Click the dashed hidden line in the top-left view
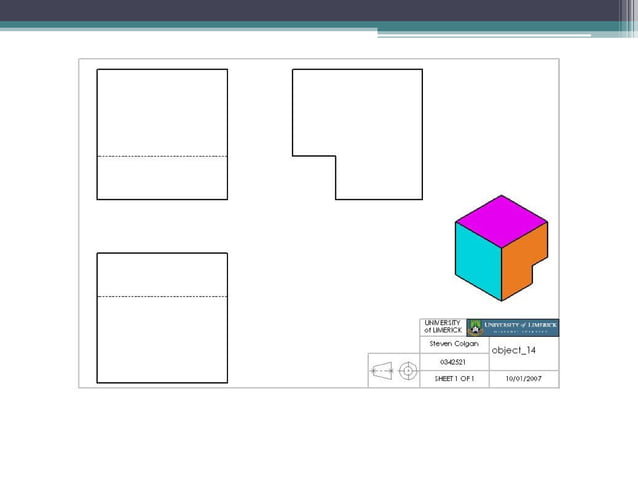 click(x=162, y=156)
